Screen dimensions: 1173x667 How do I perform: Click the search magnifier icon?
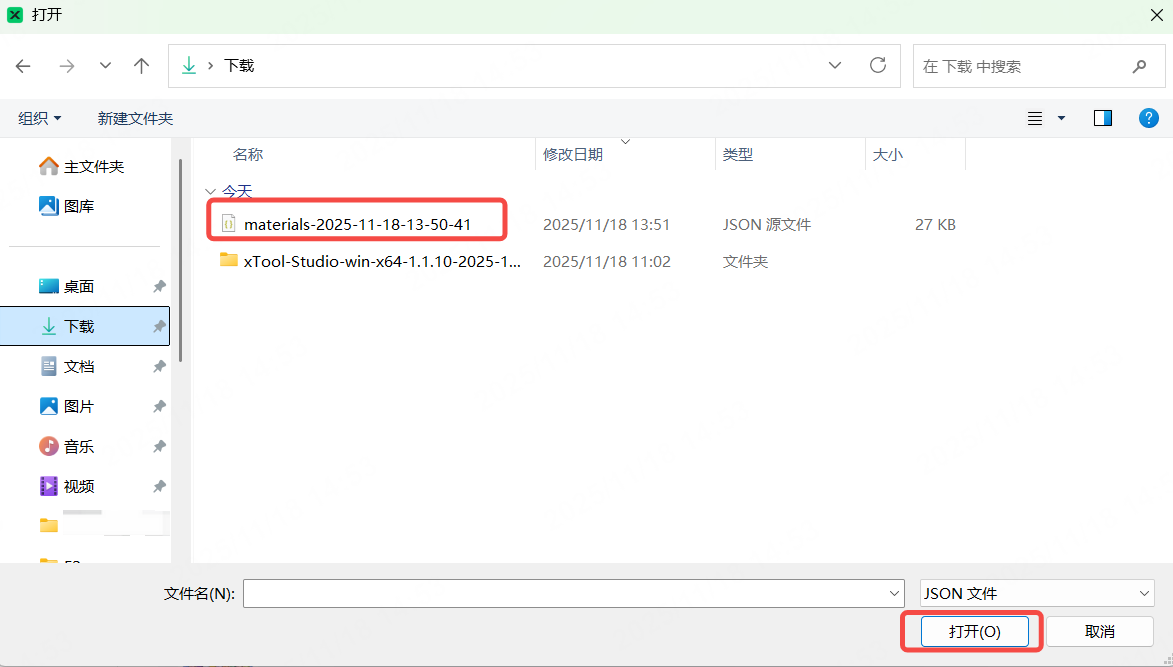[x=1139, y=67]
